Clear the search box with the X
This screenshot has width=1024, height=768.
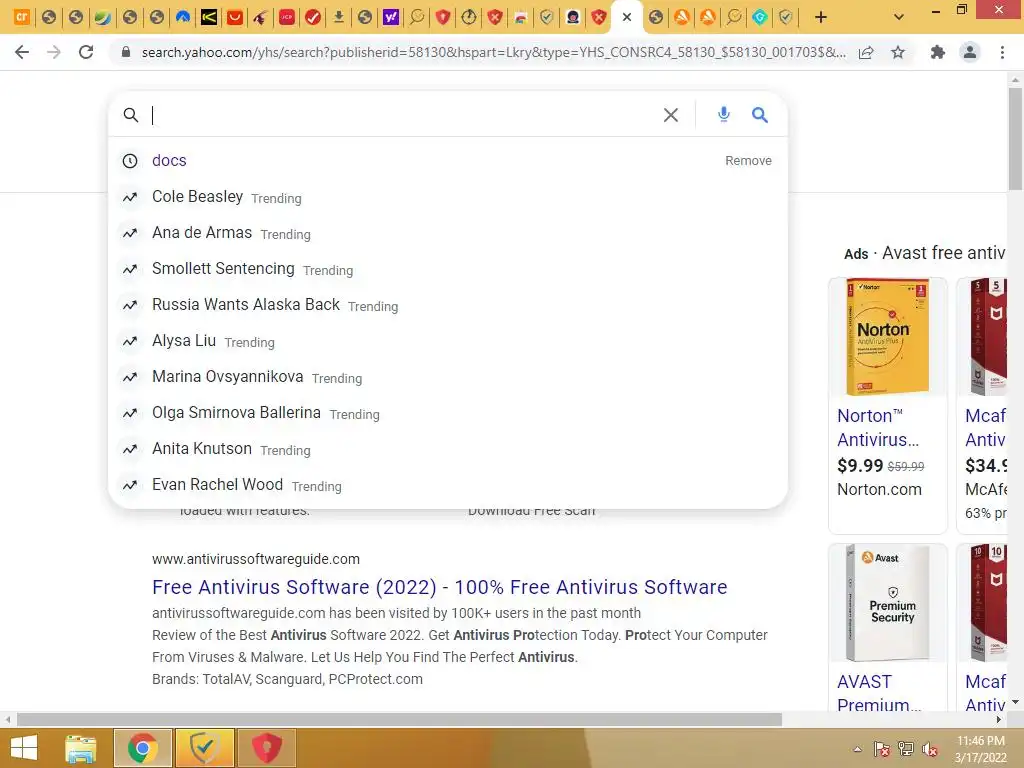[671, 115]
